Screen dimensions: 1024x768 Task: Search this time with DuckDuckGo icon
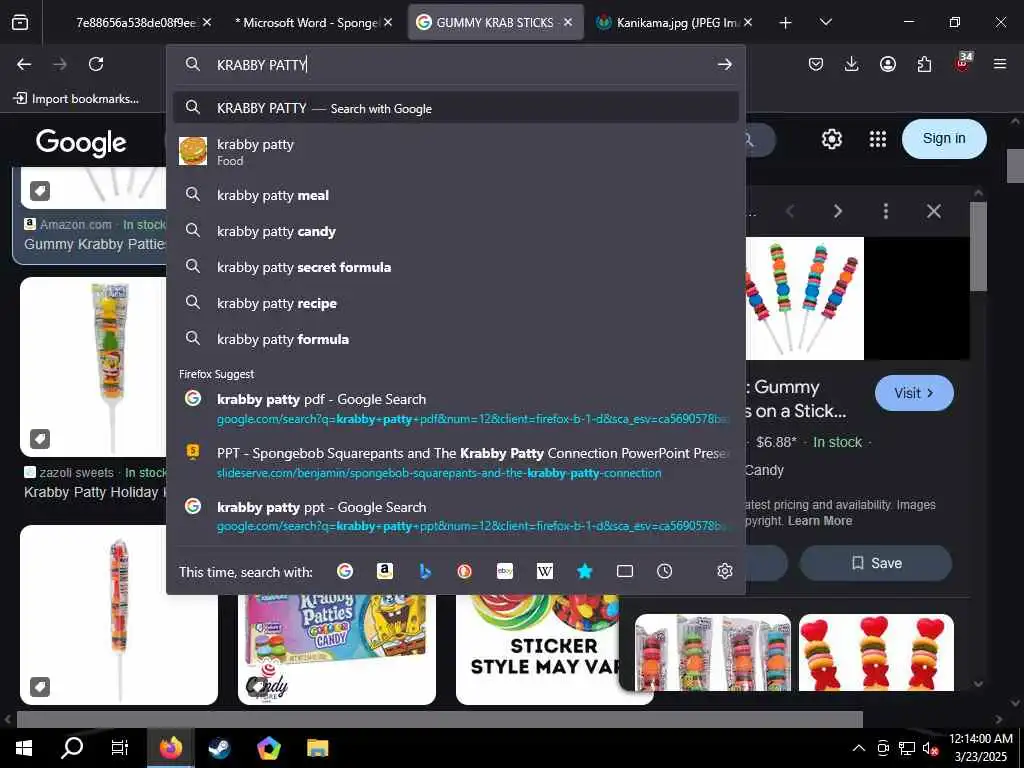click(x=464, y=571)
